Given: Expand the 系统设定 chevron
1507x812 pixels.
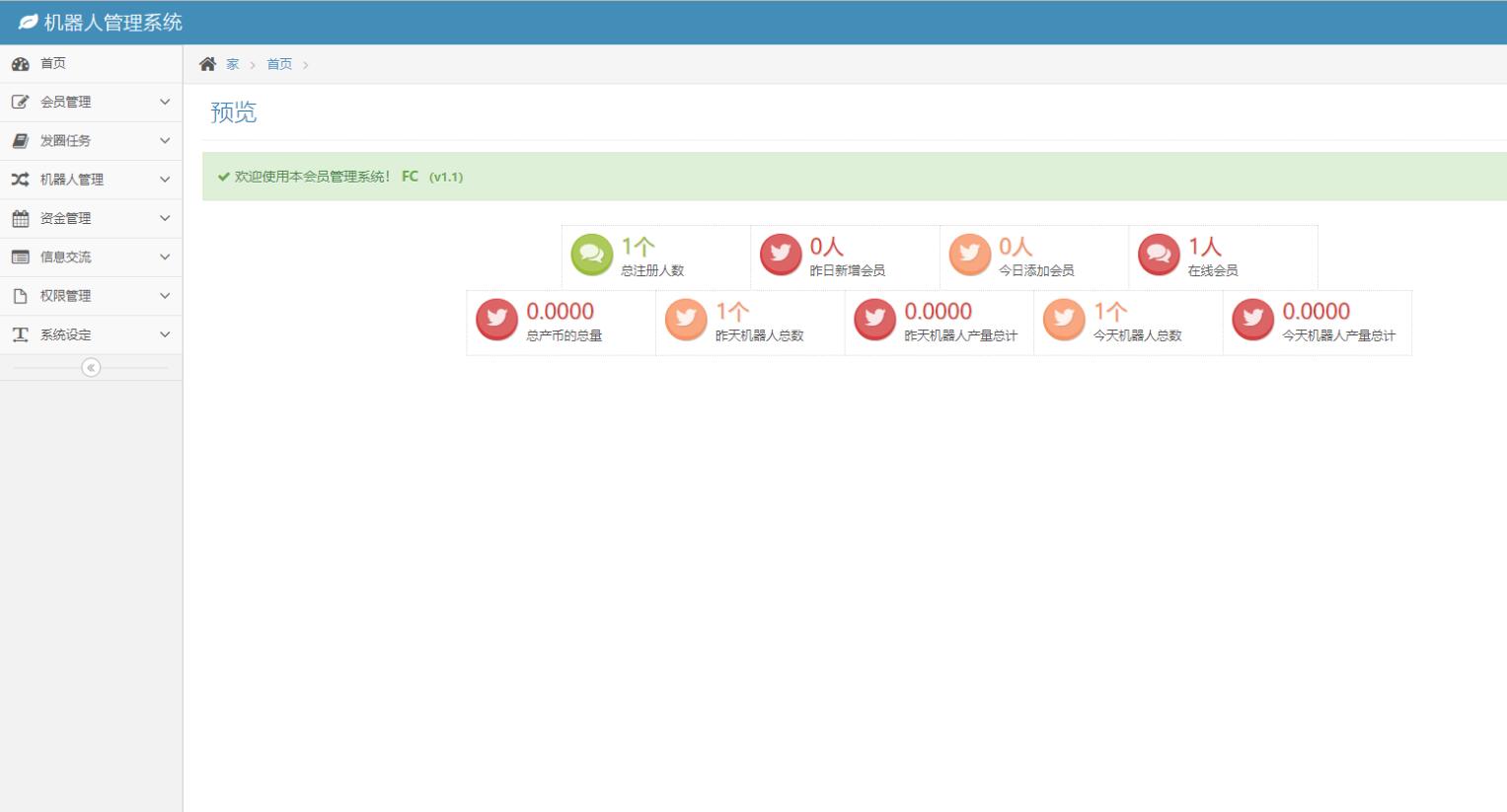Looking at the screenshot, I should [x=165, y=334].
